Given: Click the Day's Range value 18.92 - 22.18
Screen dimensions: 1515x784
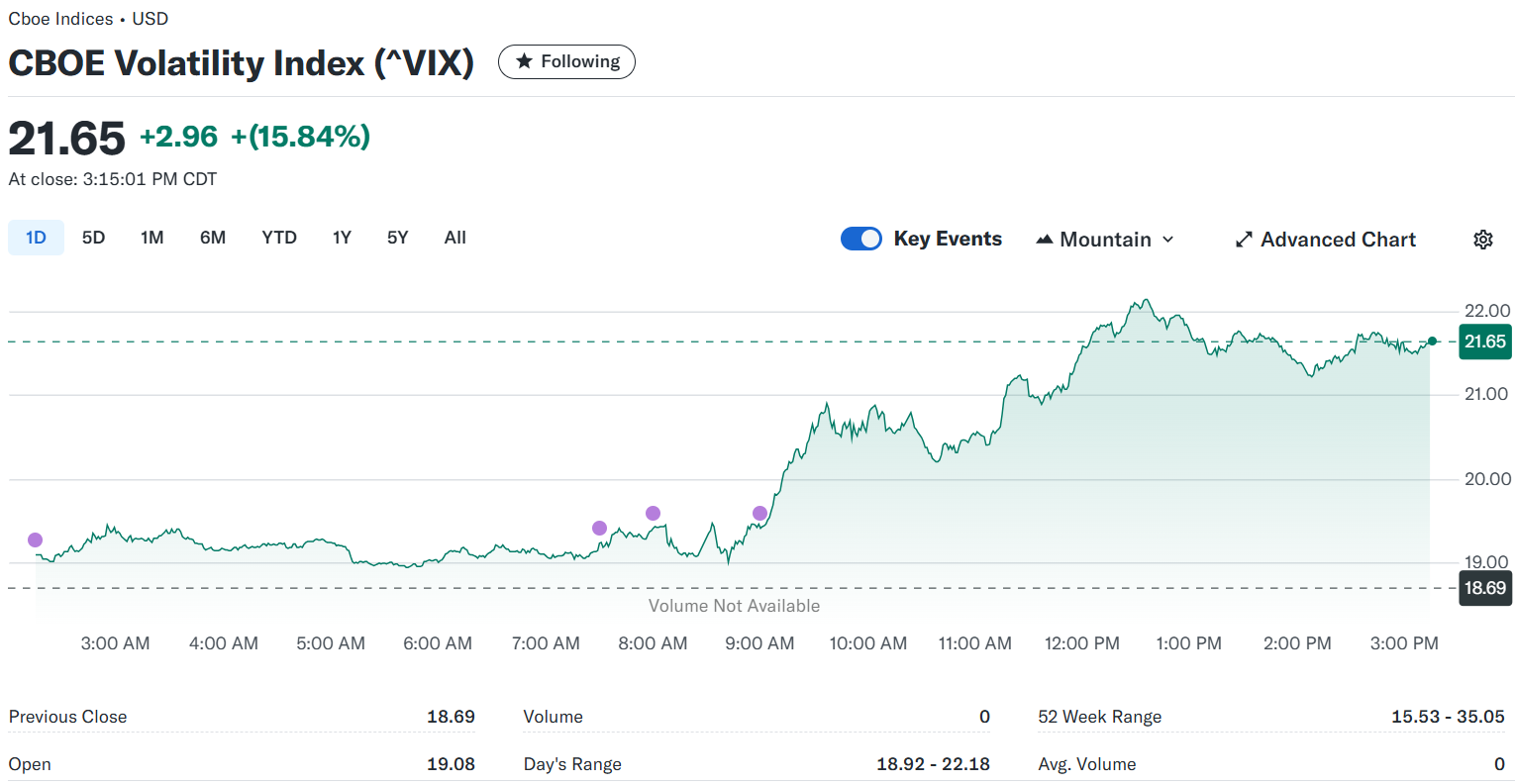Looking at the screenshot, I should pos(933,764).
